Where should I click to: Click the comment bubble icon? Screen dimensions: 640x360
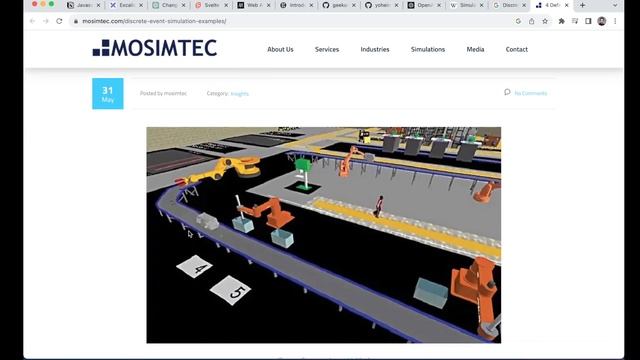pos(507,92)
